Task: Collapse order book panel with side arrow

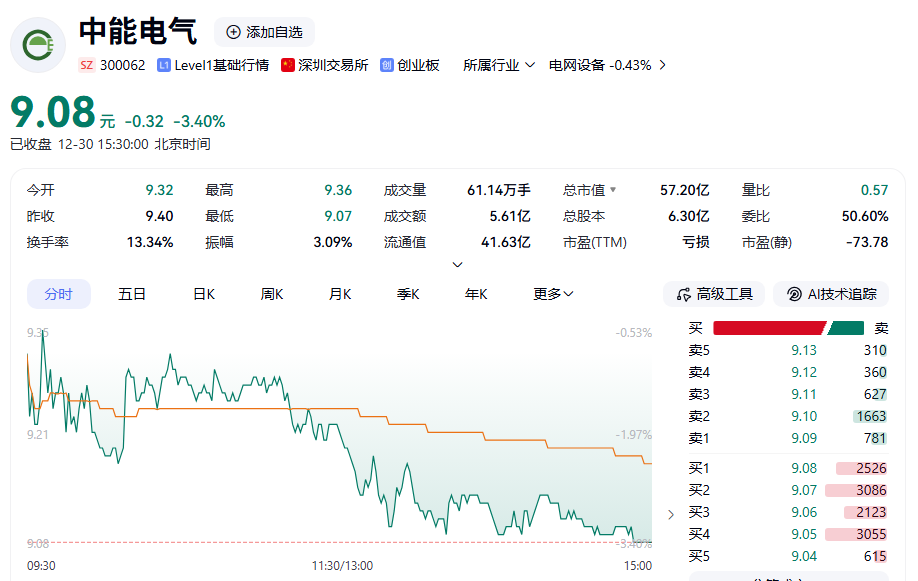Action: 671,514
